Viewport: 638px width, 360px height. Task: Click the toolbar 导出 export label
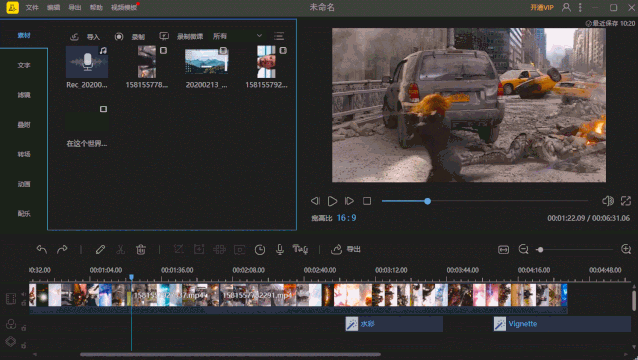tap(353, 249)
